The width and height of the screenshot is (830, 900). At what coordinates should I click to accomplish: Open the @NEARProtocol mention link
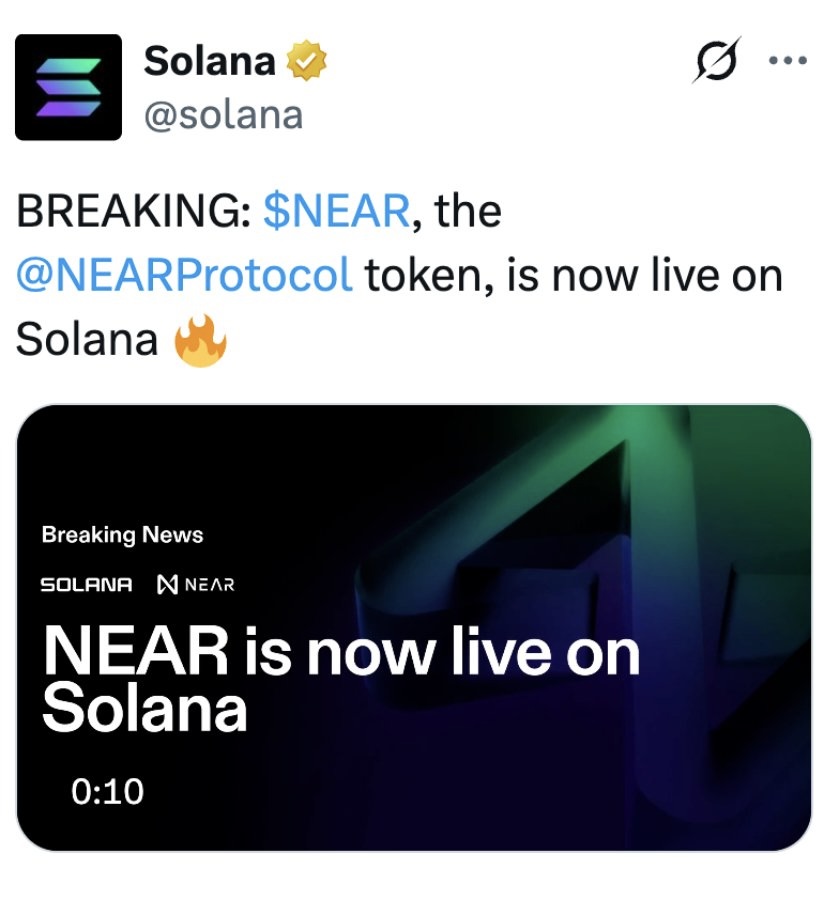(185, 276)
